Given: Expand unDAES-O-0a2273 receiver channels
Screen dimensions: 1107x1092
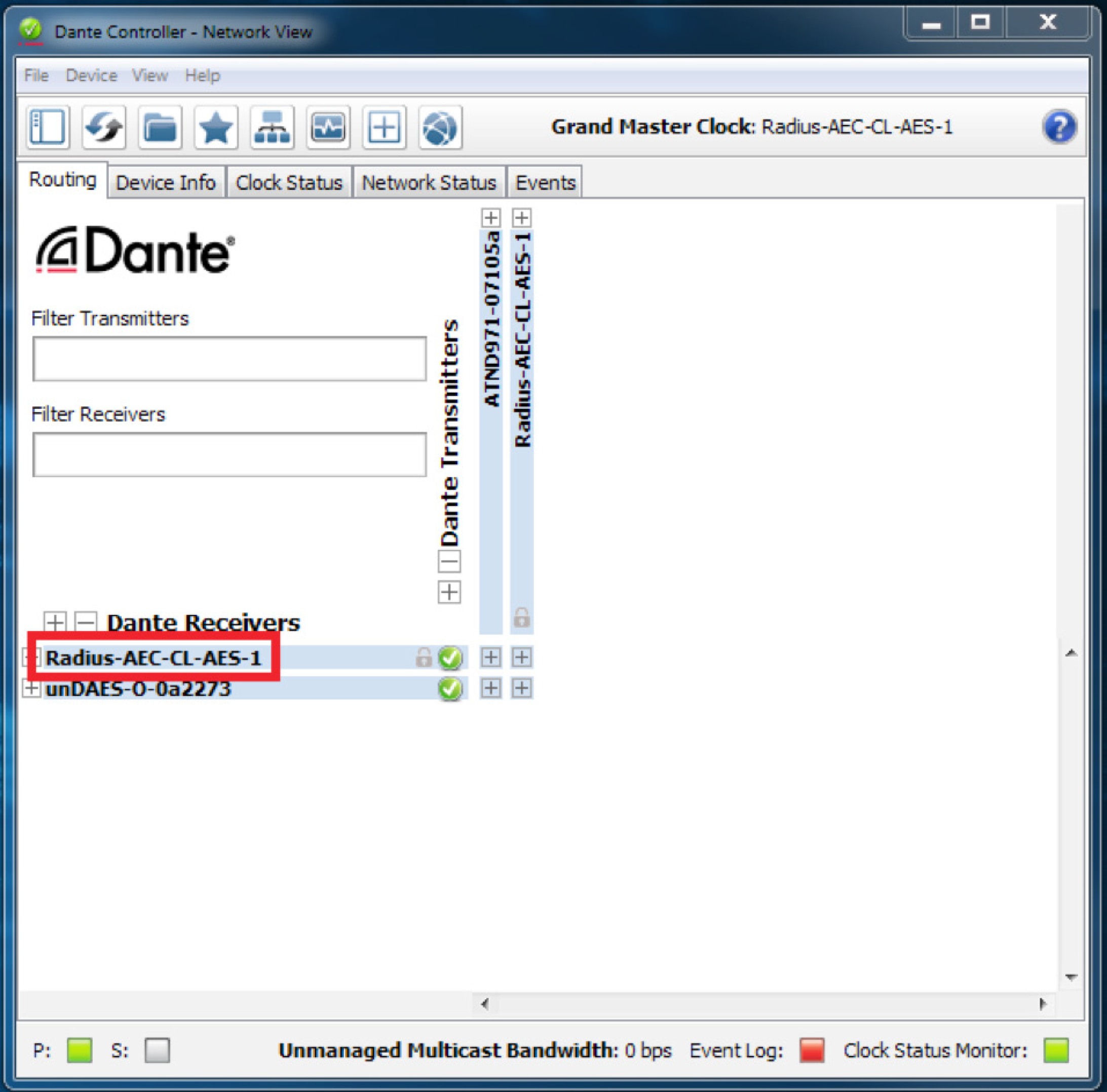Looking at the screenshot, I should [32, 689].
